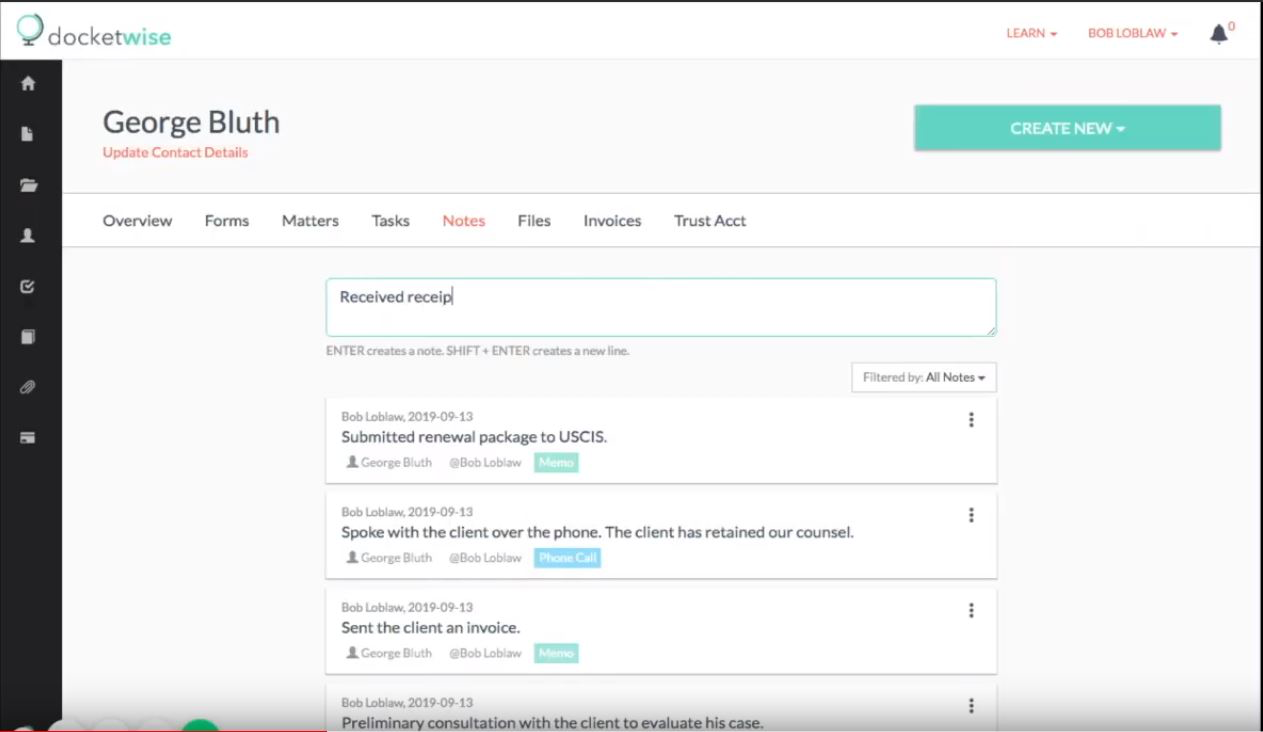
Task: Select the billing card icon in the sidebar
Action: pos(28,436)
